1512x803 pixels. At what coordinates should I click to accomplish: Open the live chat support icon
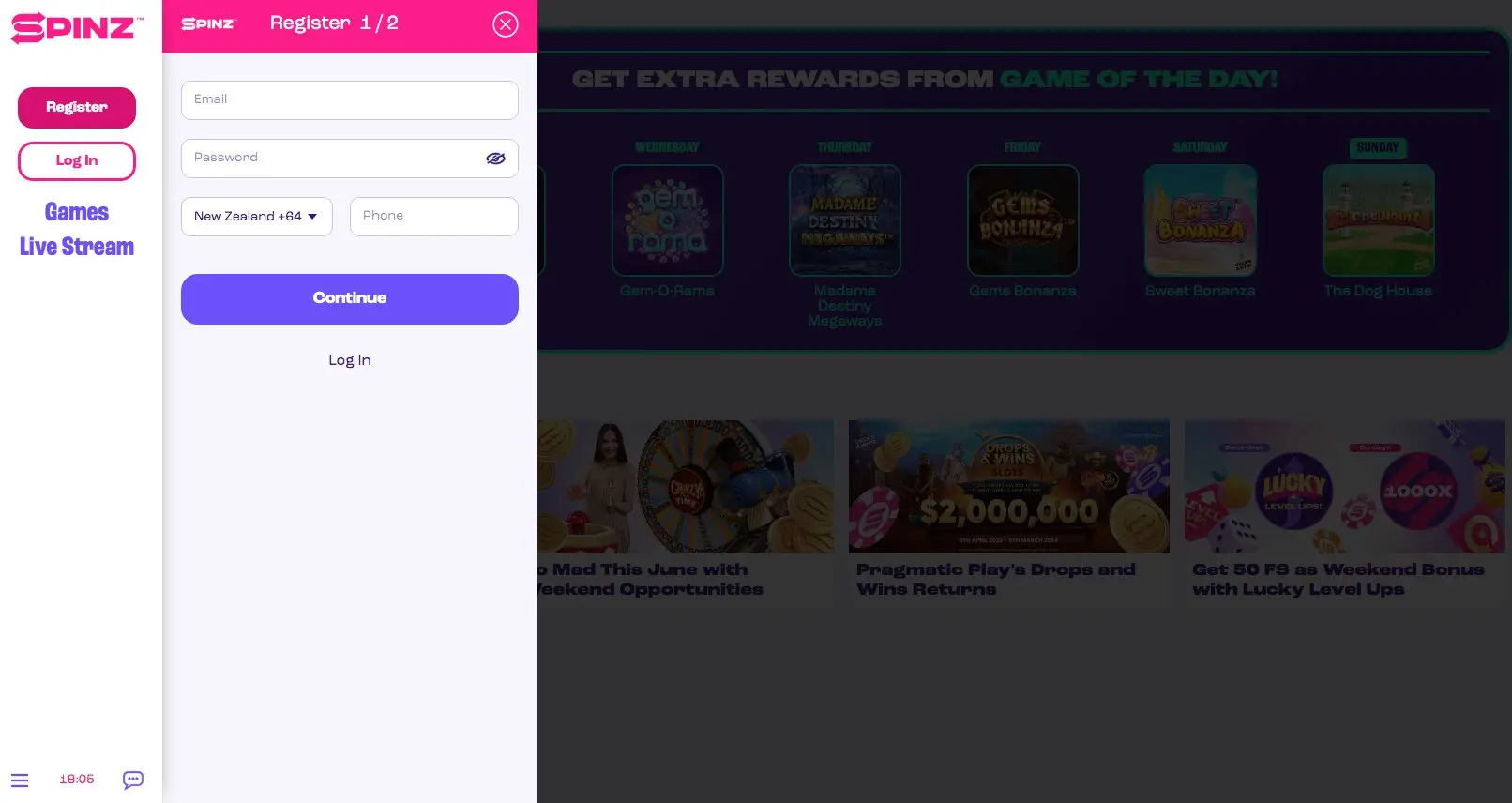pos(133,780)
